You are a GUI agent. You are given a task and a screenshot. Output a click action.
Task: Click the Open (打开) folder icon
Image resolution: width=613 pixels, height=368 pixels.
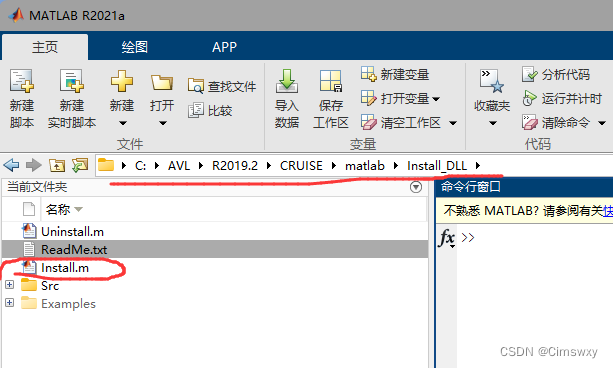tap(162, 83)
